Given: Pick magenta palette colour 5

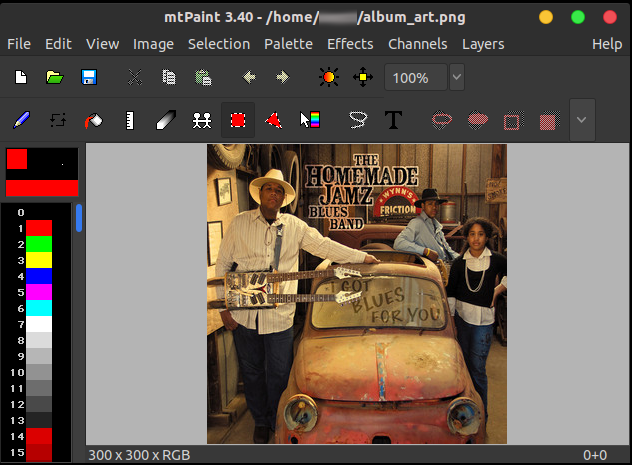Looking at the screenshot, I should tap(39, 292).
